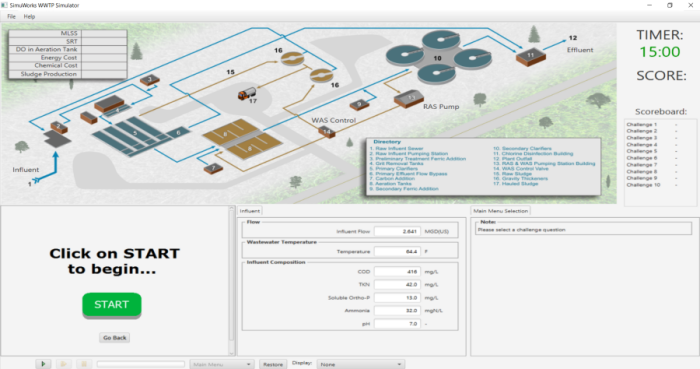Viewport: 700px width, 369px height.
Task: Click the primary clarifiers icon numbered 5
Action: coord(132,136)
